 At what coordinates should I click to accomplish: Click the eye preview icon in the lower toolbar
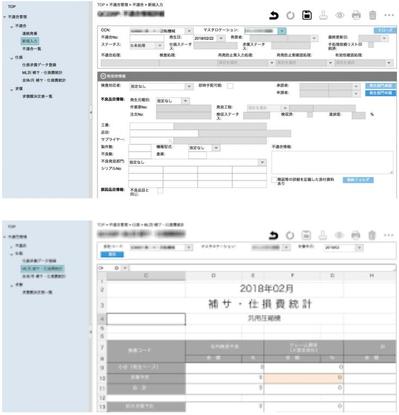pyautogui.click(x=339, y=236)
